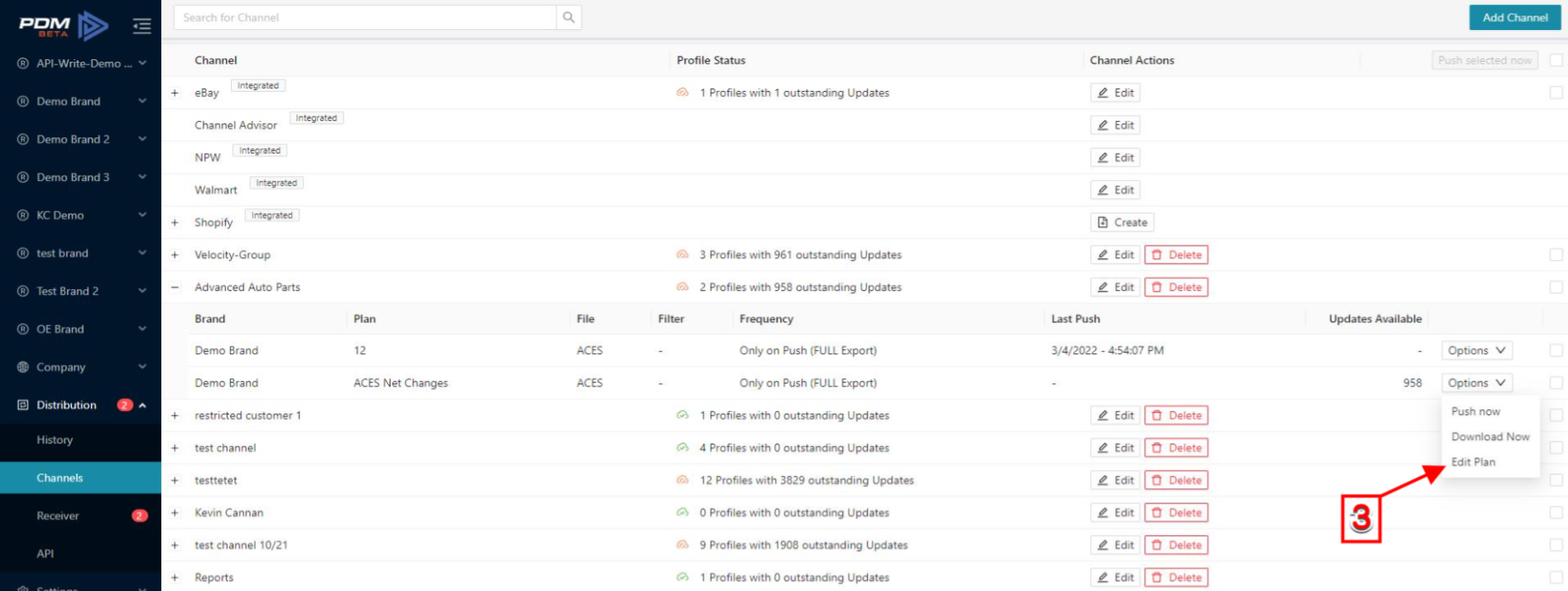
Task: Click the Add Channel button
Action: coord(1515,17)
